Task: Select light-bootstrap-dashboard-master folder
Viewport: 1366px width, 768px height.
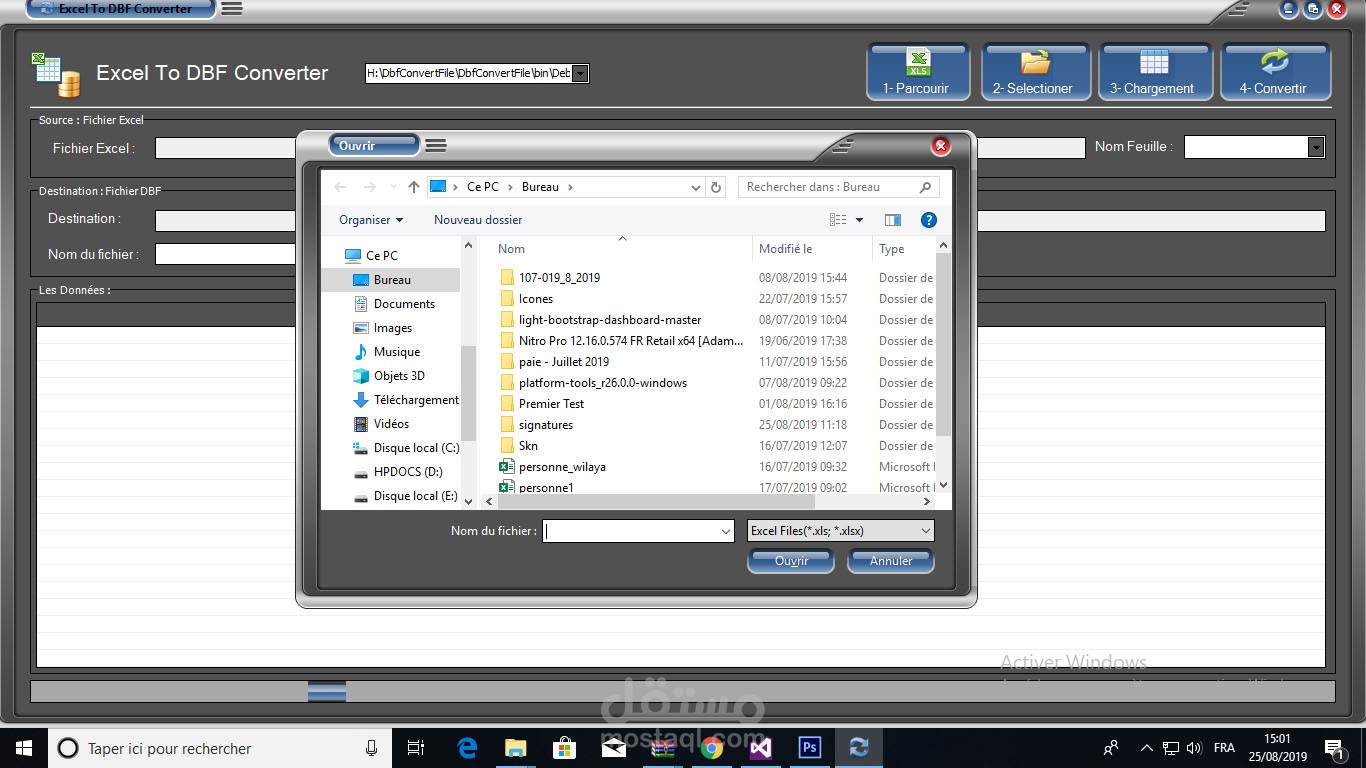Action: [609, 320]
